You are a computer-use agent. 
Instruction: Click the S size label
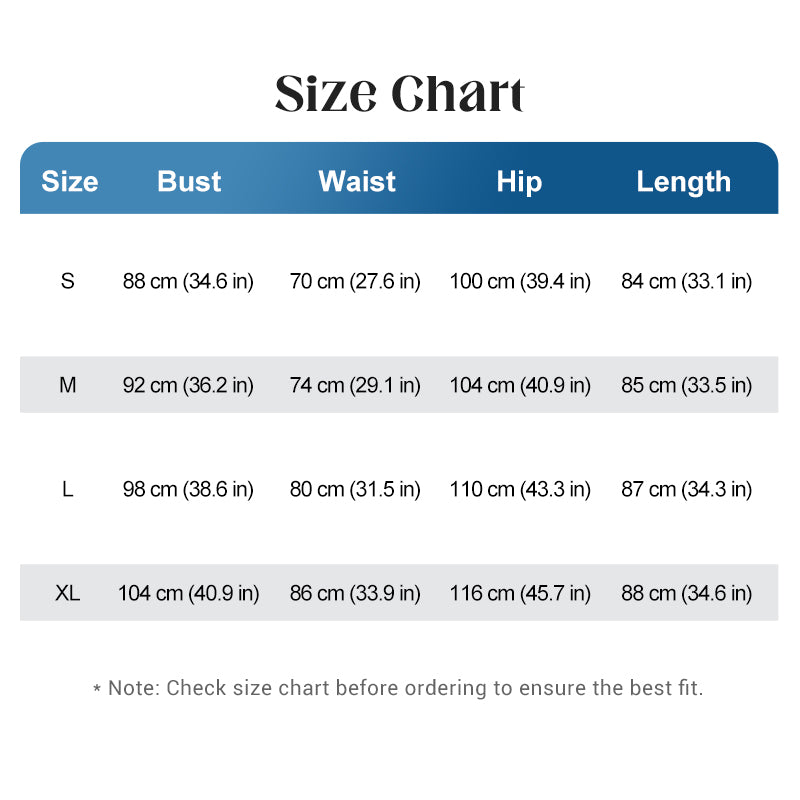[67, 281]
